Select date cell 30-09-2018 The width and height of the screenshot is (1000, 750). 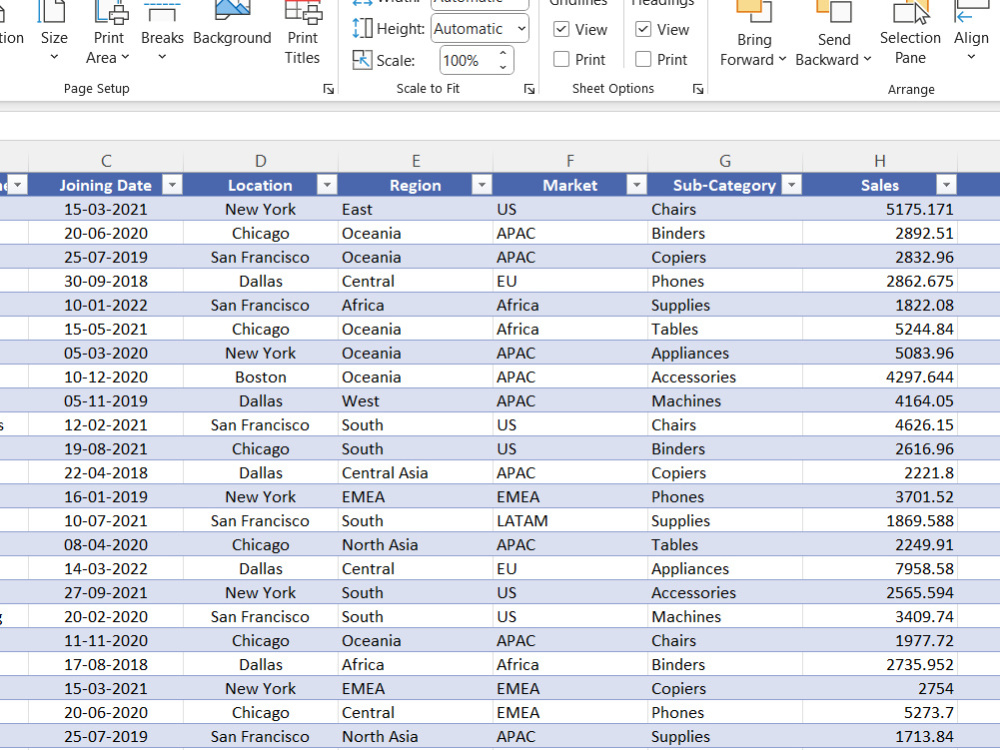(106, 281)
